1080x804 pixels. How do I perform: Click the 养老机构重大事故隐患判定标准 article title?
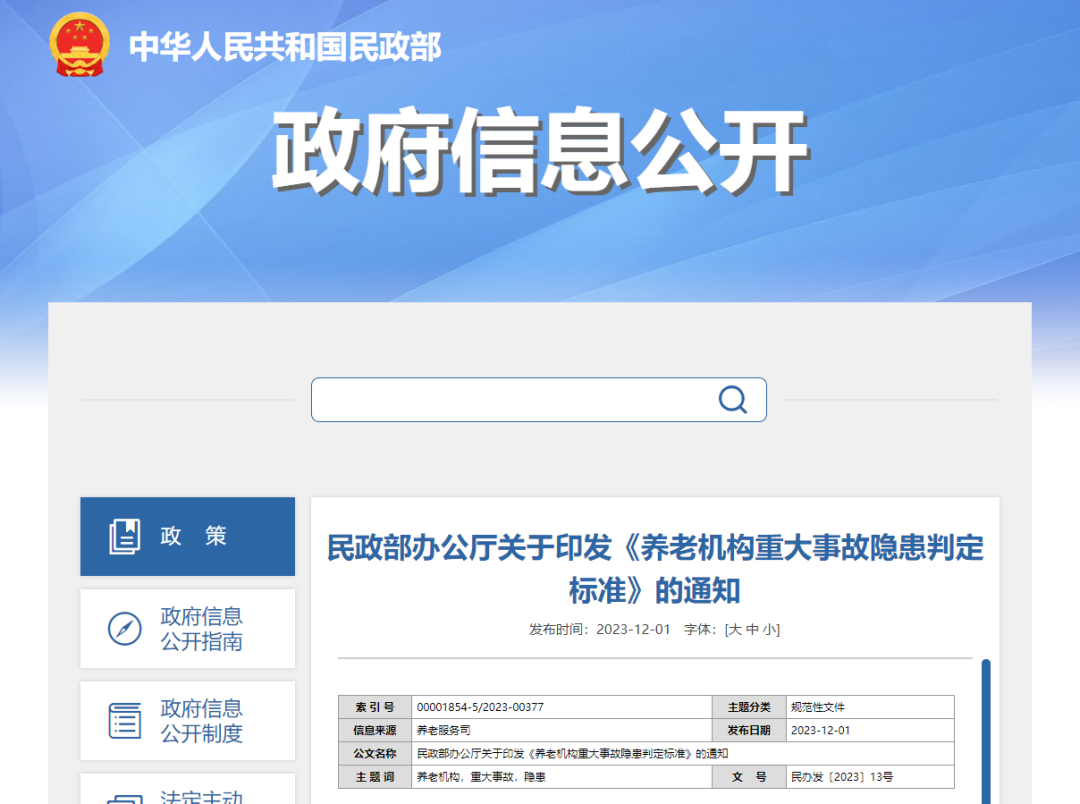click(x=655, y=568)
